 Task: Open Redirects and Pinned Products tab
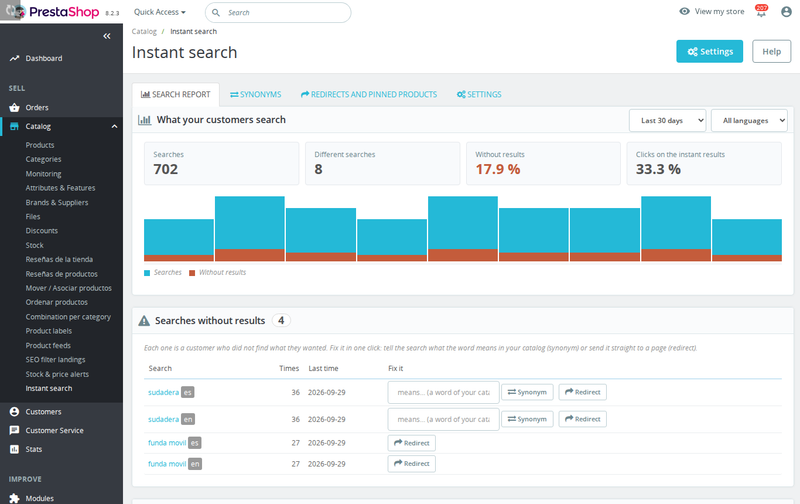pos(369,94)
